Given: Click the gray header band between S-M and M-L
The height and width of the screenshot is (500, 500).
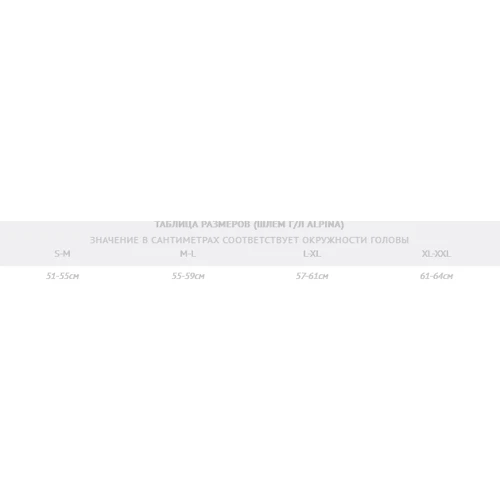Looking at the screenshot, I should click(125, 254).
